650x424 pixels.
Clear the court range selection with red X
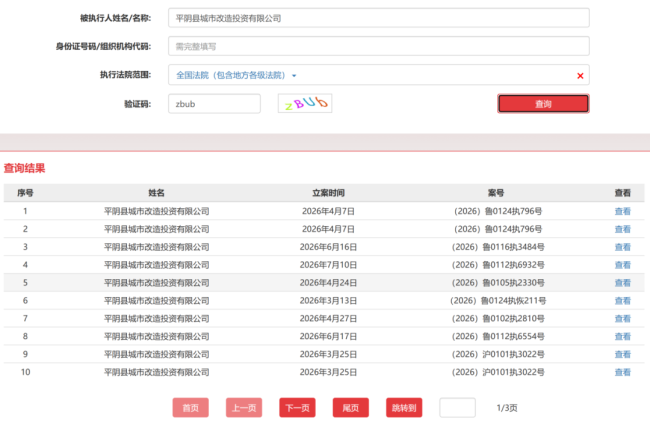tap(580, 75)
